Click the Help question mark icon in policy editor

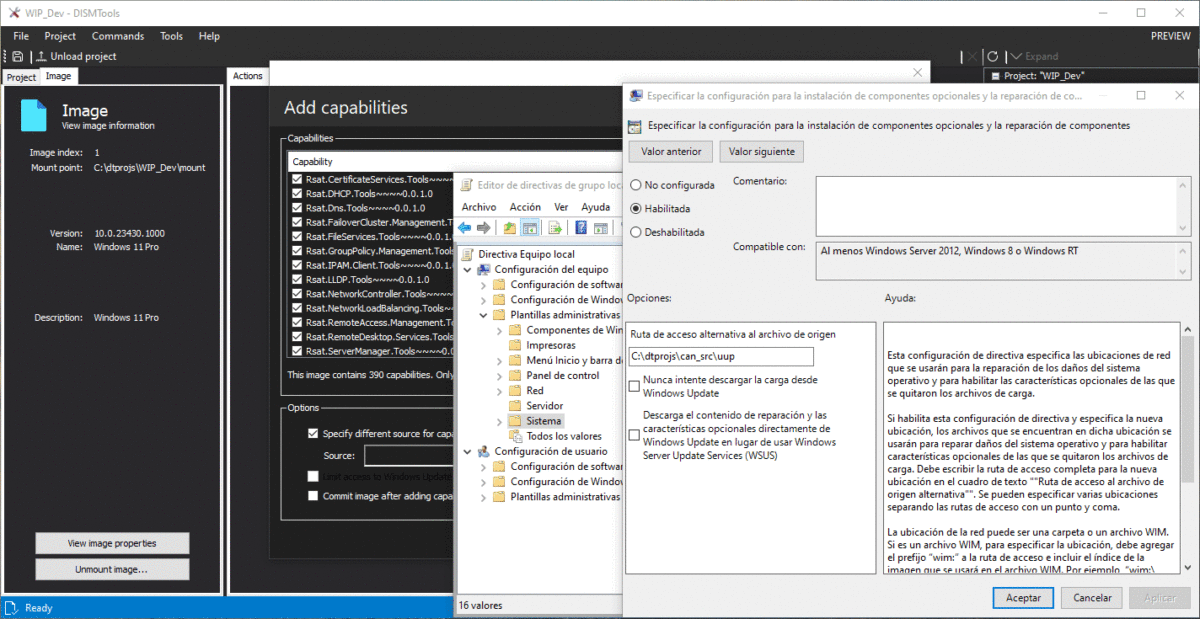point(581,227)
